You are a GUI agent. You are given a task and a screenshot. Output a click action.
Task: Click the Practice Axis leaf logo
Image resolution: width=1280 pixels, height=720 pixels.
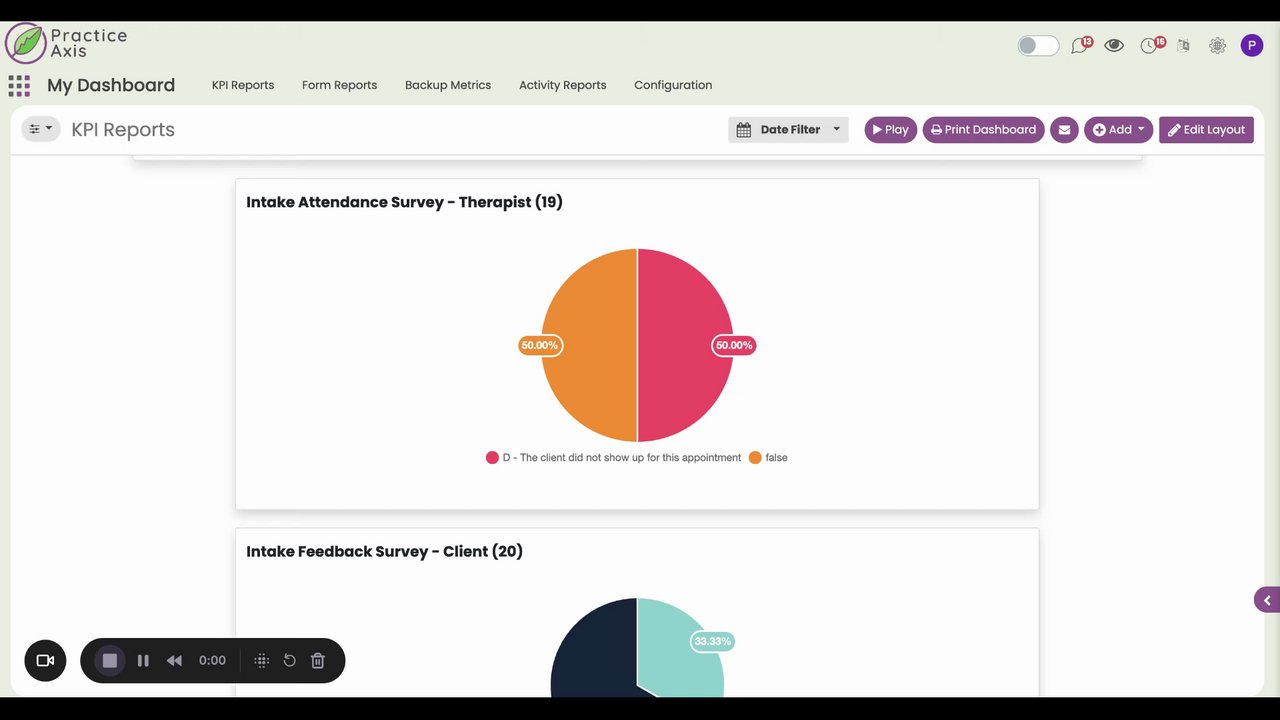[25, 43]
